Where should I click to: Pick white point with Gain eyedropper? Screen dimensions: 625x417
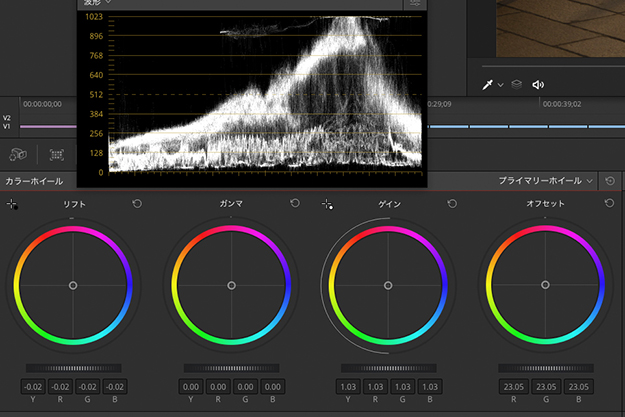point(327,204)
